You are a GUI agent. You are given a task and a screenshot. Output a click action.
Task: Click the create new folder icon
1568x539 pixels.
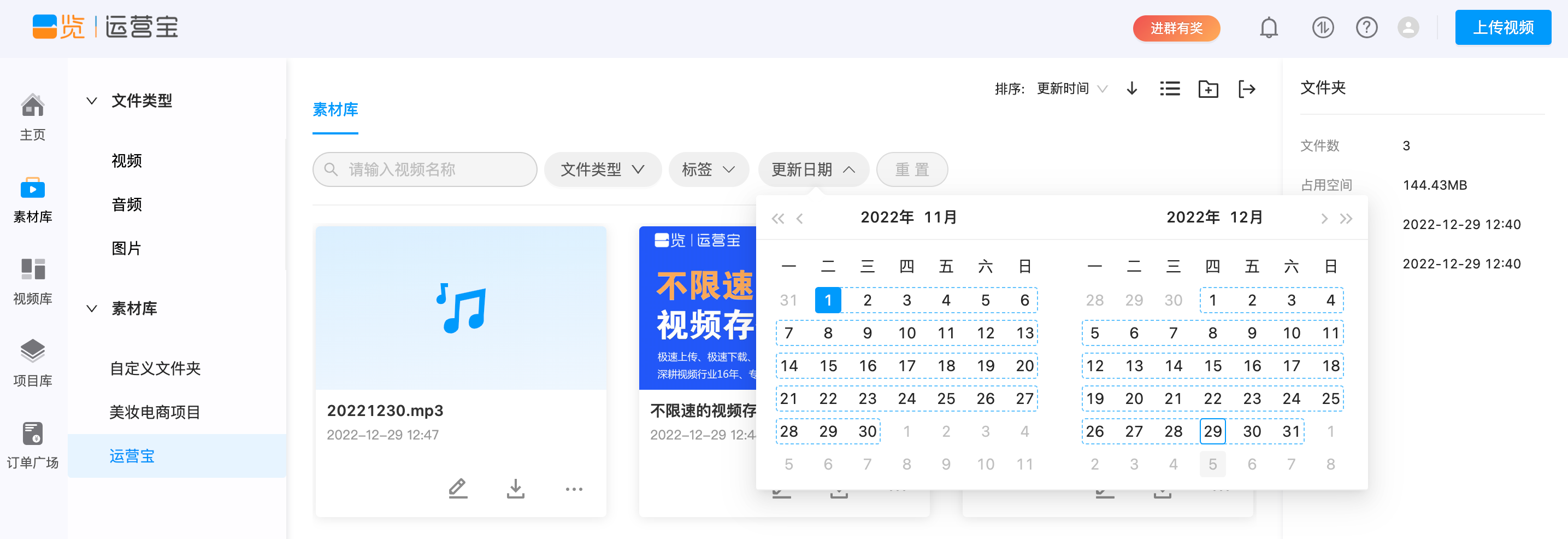(1209, 89)
